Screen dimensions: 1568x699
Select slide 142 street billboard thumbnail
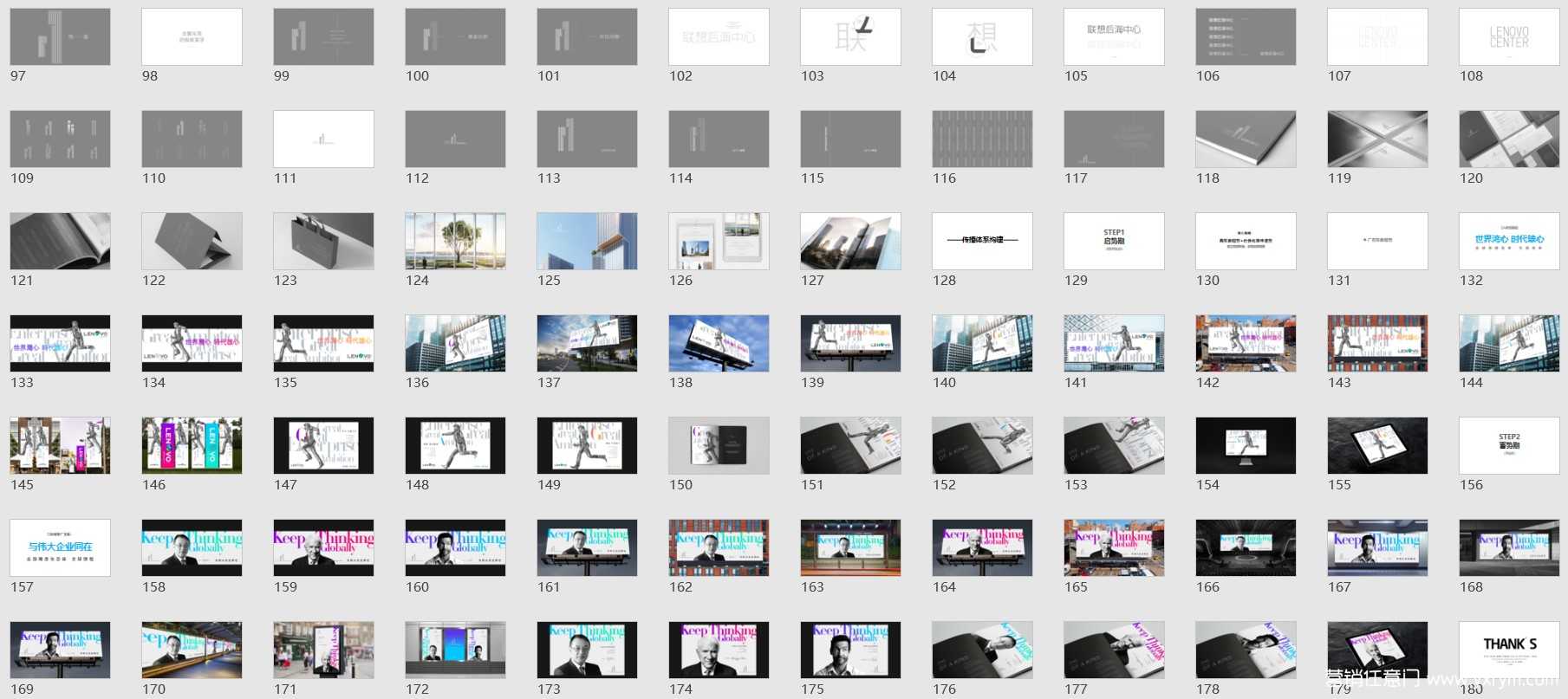[x=1246, y=344]
